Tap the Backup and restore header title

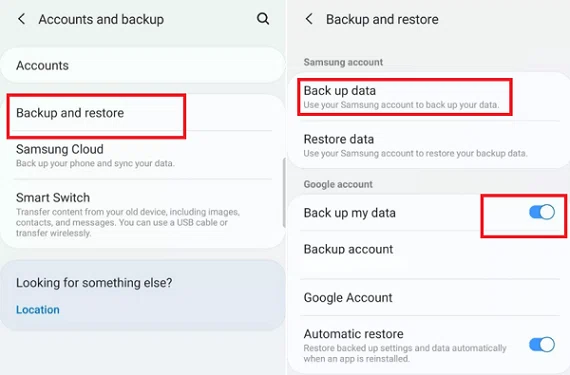pos(382,19)
